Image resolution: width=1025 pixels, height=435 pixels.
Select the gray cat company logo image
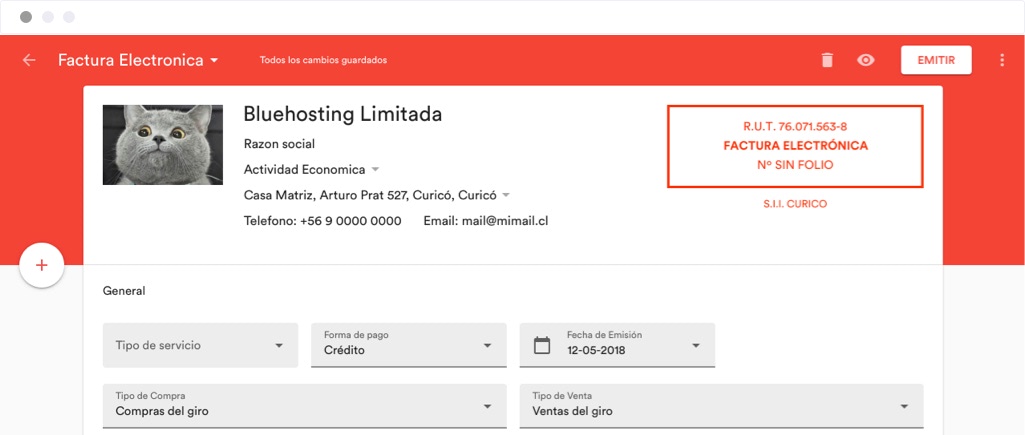pos(163,145)
